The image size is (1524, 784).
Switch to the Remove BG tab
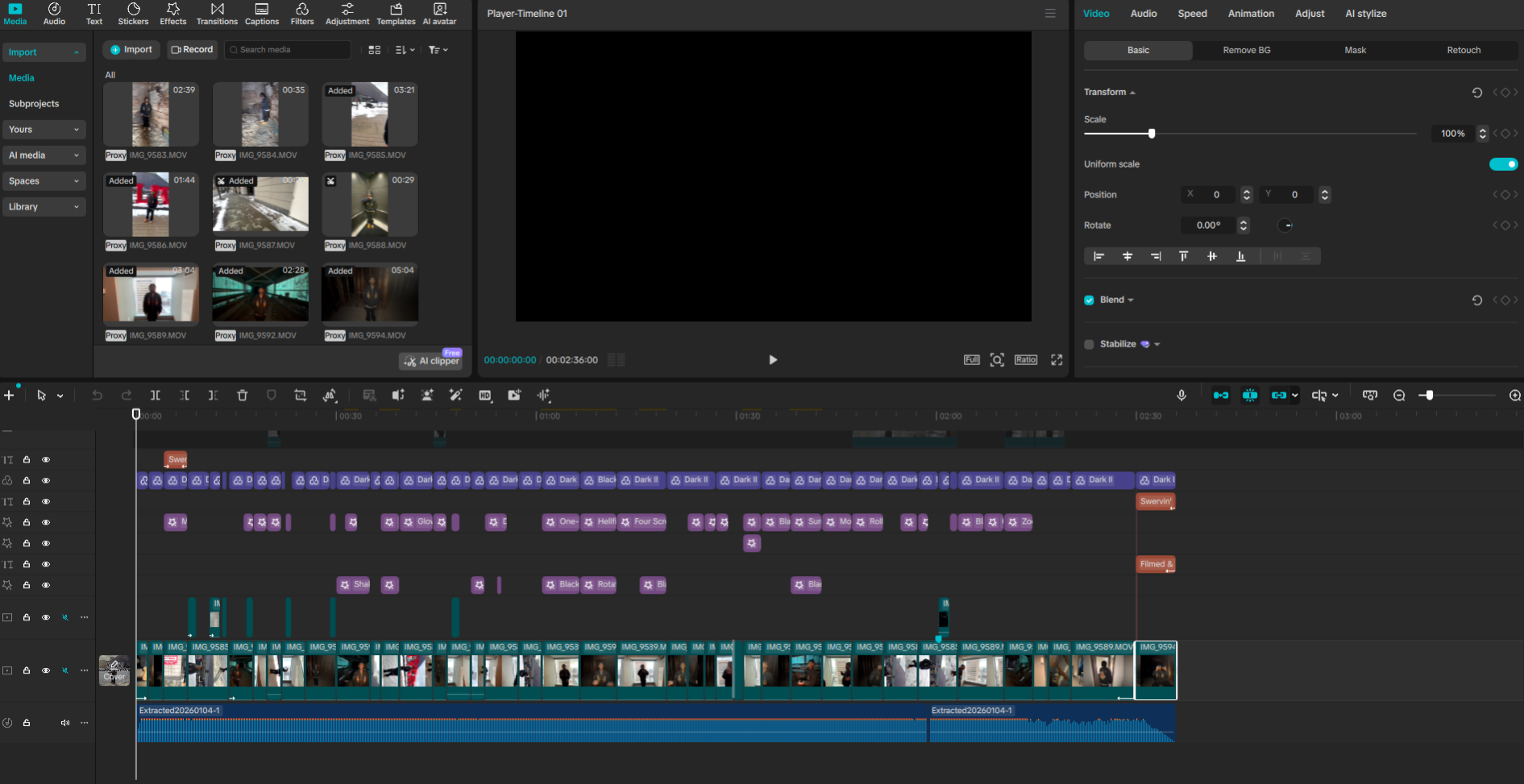click(1245, 50)
